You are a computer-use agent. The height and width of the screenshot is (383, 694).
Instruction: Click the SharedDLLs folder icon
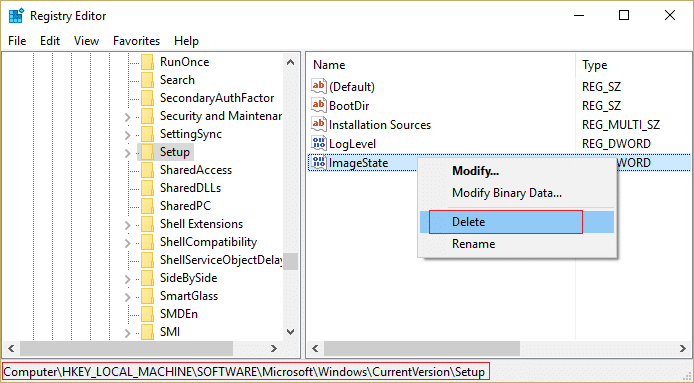click(x=147, y=188)
